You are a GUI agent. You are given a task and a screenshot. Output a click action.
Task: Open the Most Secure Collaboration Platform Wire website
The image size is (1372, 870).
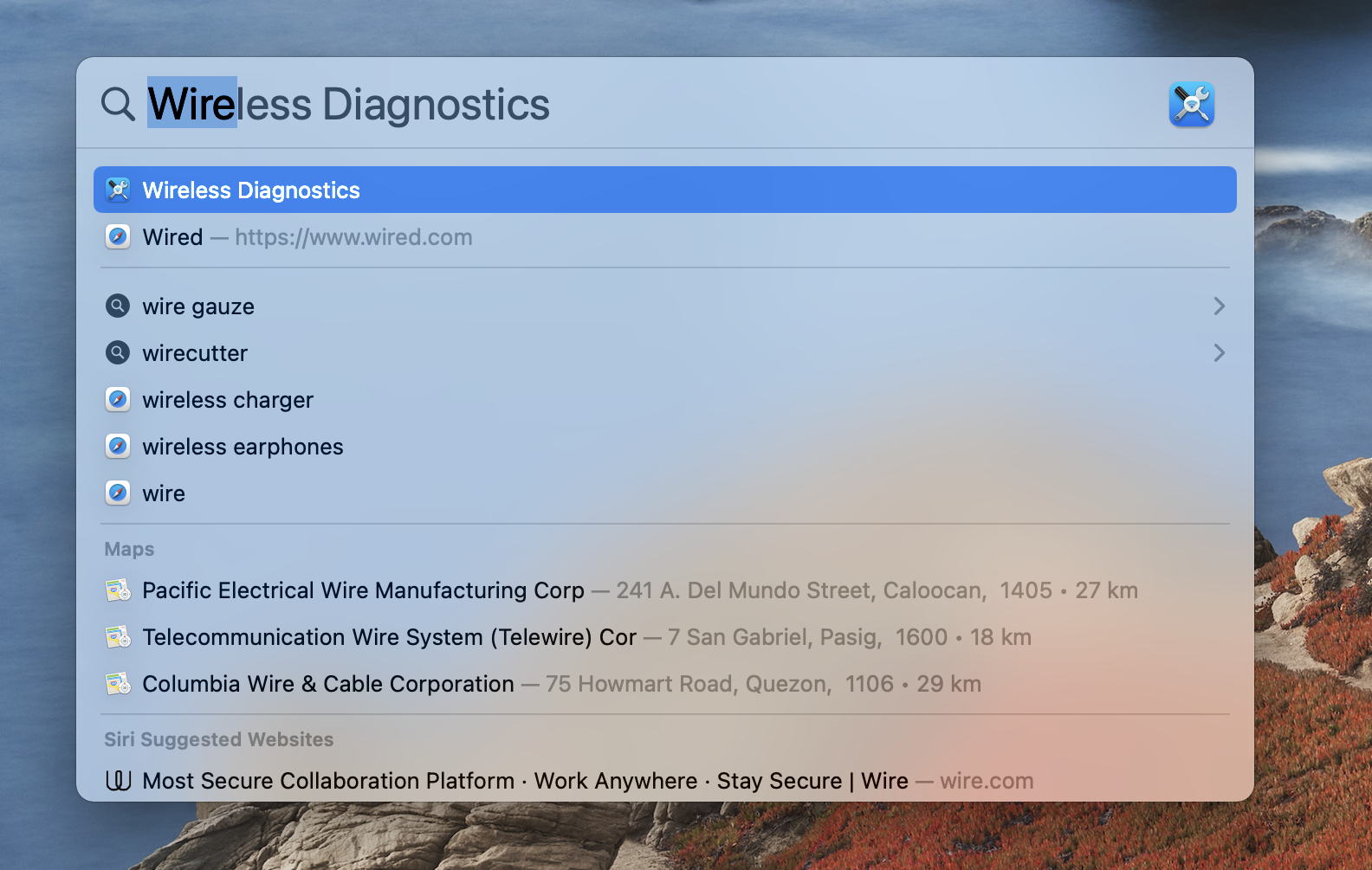pos(665,781)
